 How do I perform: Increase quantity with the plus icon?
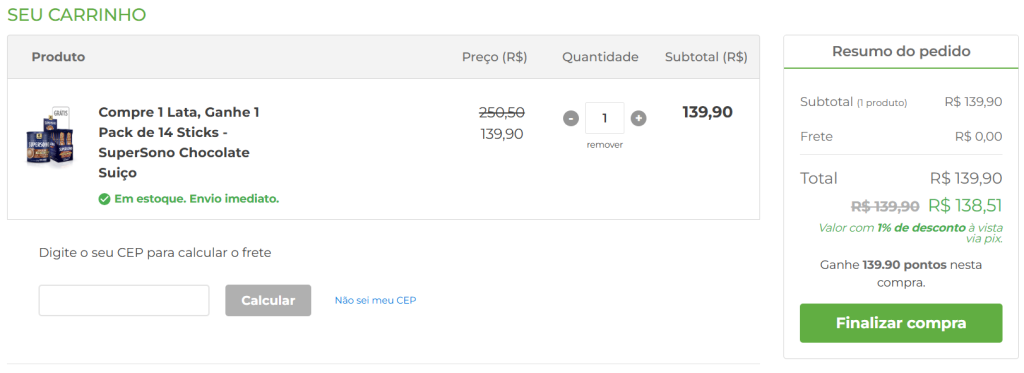click(x=639, y=118)
